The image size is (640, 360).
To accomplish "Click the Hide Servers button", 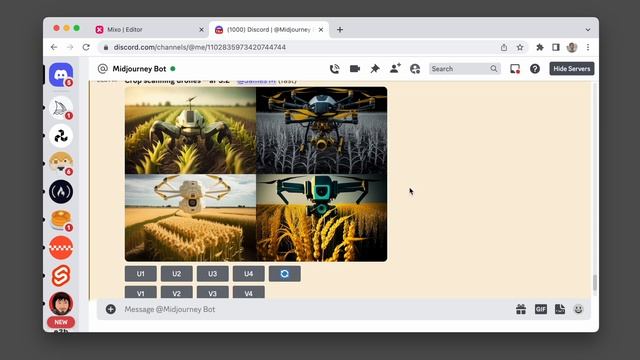I will coord(572,69).
